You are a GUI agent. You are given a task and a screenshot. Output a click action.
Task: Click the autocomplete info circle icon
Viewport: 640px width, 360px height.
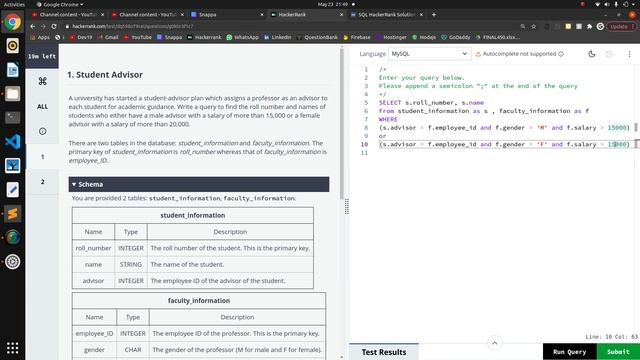point(561,54)
